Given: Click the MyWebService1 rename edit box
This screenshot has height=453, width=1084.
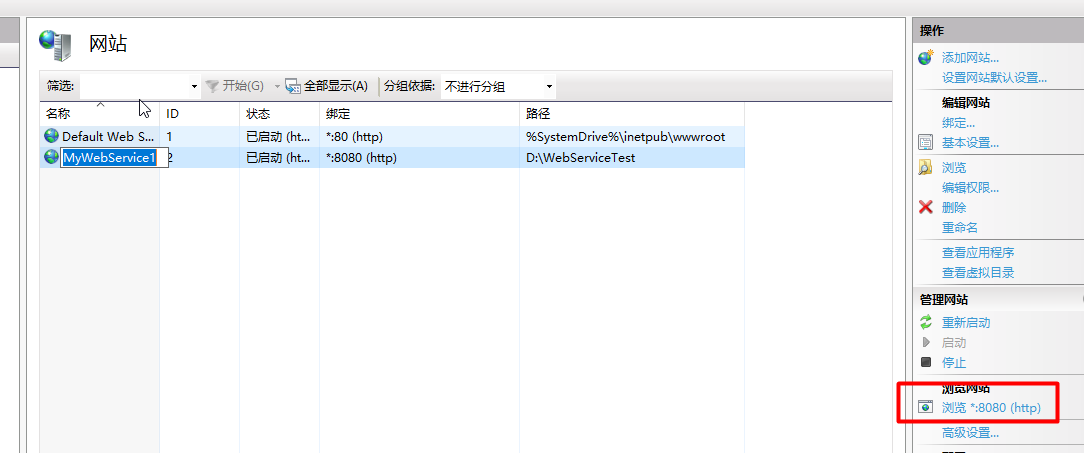Looking at the screenshot, I should (x=115, y=158).
